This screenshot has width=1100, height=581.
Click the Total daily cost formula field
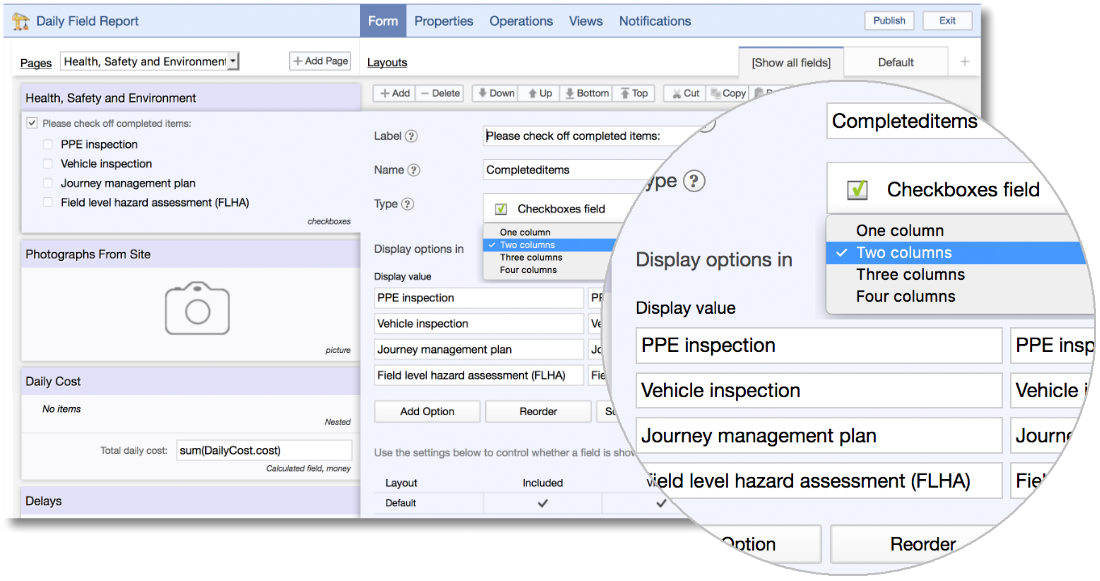[264, 450]
